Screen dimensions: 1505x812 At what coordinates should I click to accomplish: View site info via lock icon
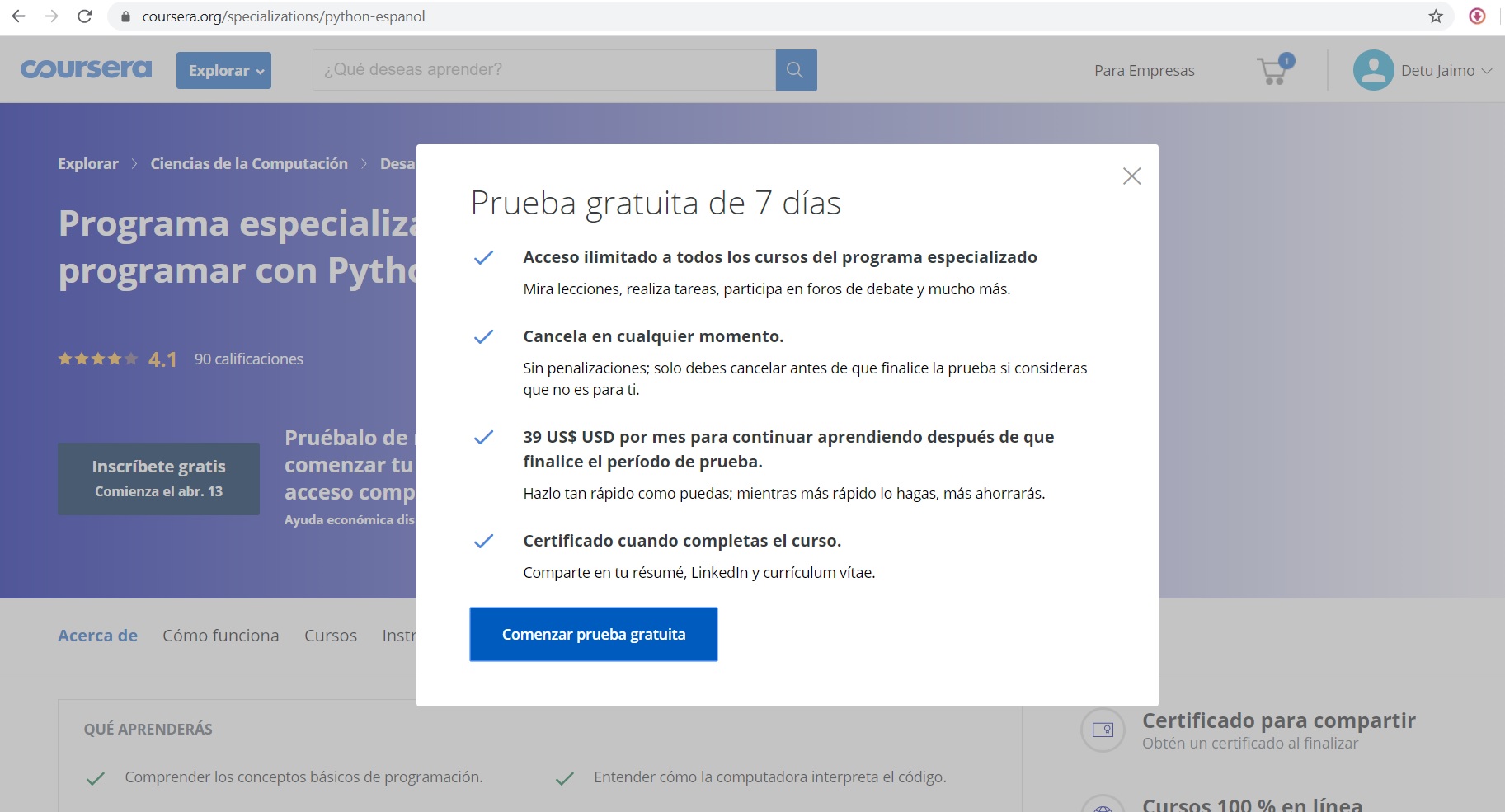point(125,16)
